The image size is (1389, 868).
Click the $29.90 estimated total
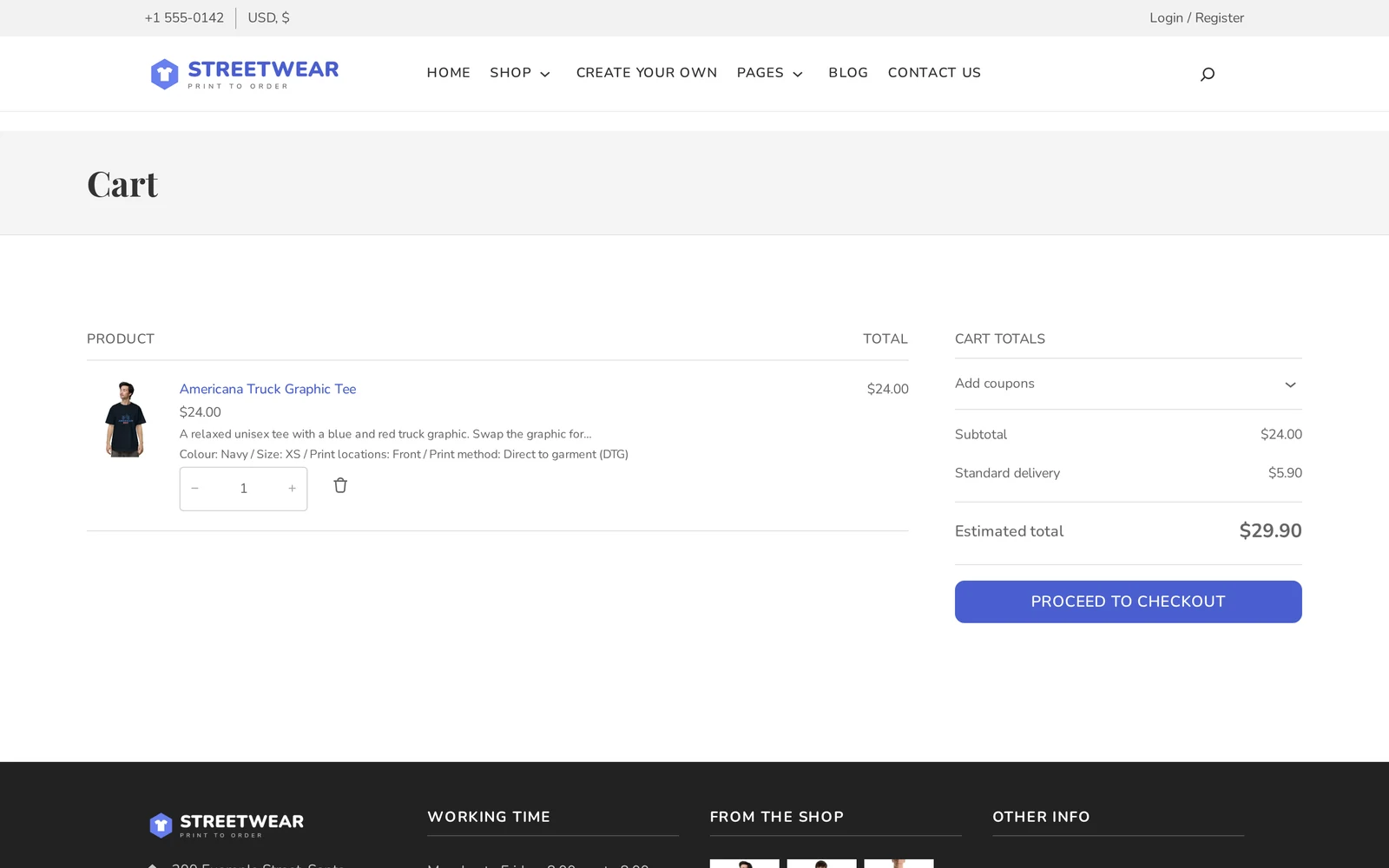tap(1270, 530)
